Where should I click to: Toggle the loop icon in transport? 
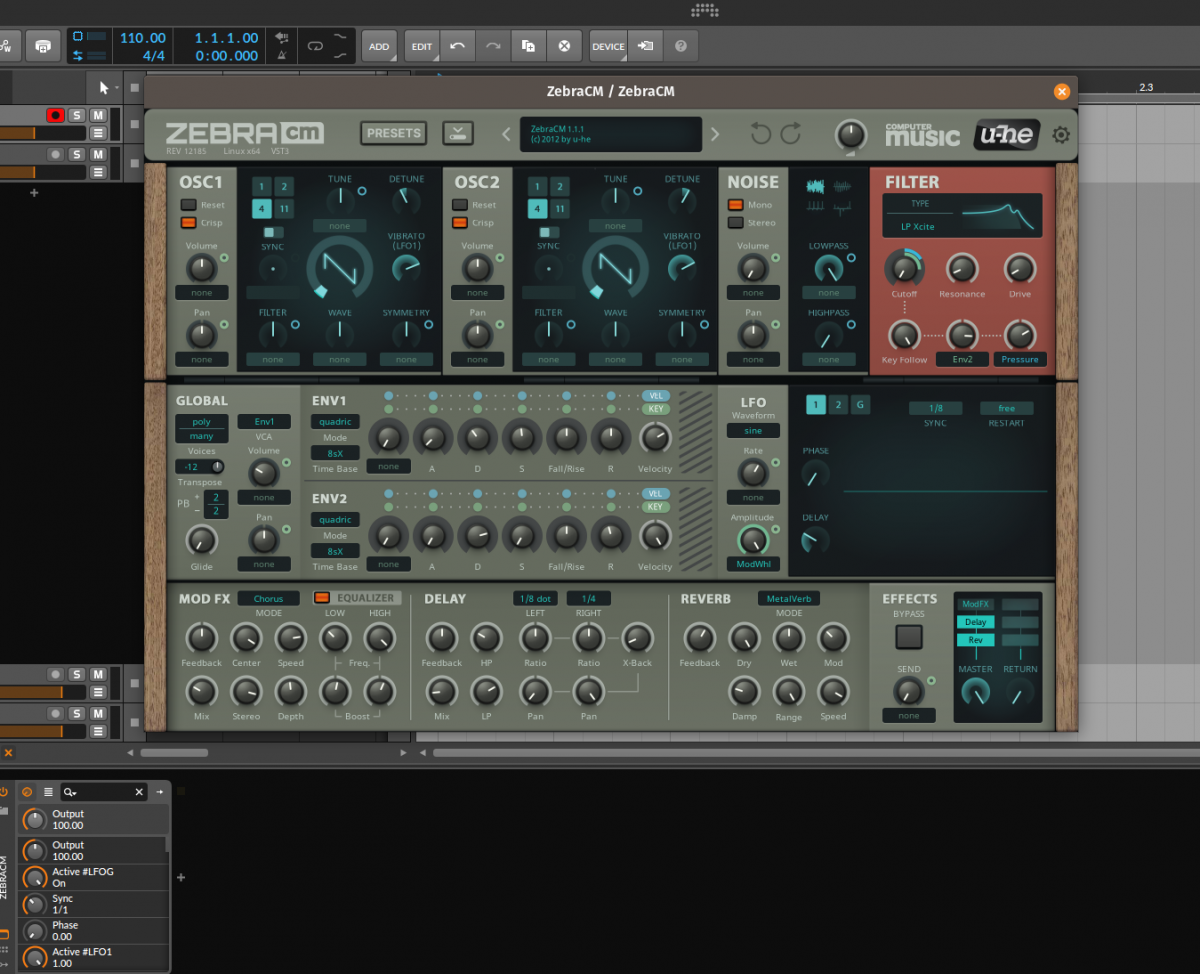click(x=315, y=46)
